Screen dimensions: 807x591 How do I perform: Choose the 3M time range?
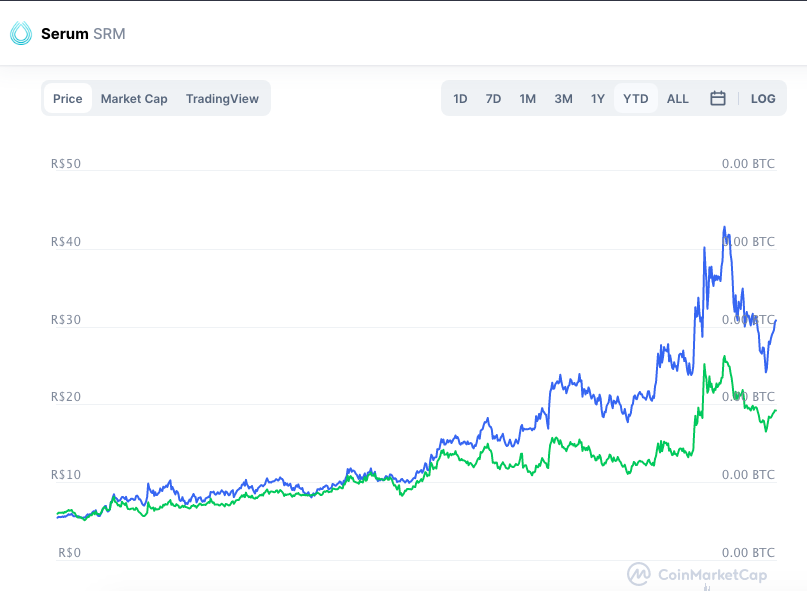click(563, 98)
